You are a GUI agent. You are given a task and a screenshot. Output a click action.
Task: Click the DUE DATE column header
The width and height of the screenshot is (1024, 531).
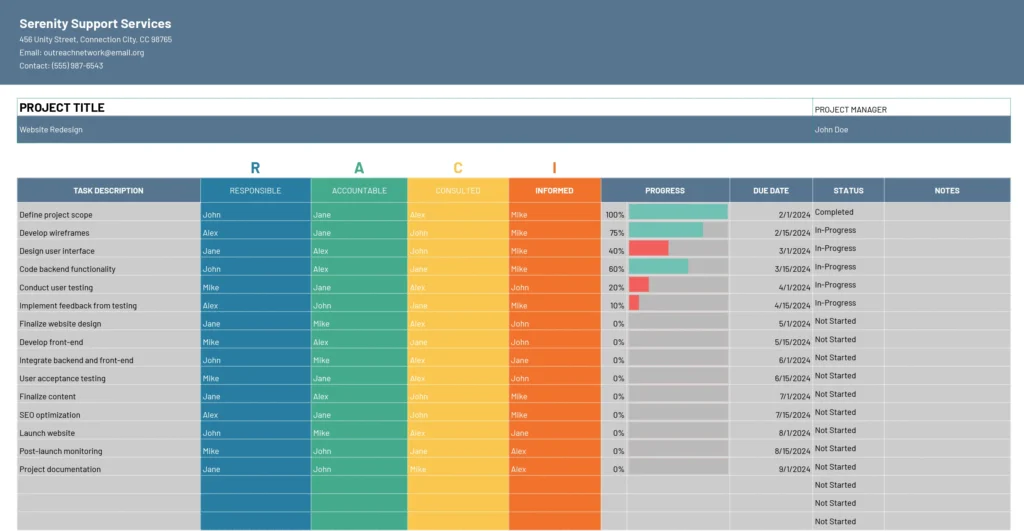[x=770, y=191]
